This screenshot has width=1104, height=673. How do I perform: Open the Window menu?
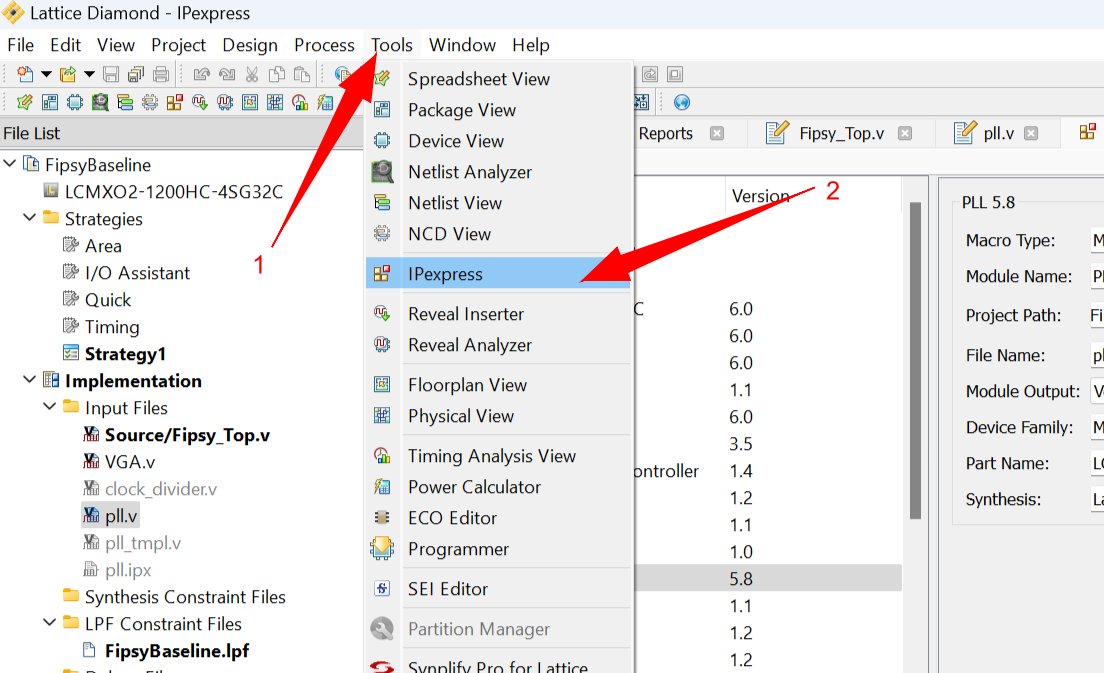(x=463, y=45)
